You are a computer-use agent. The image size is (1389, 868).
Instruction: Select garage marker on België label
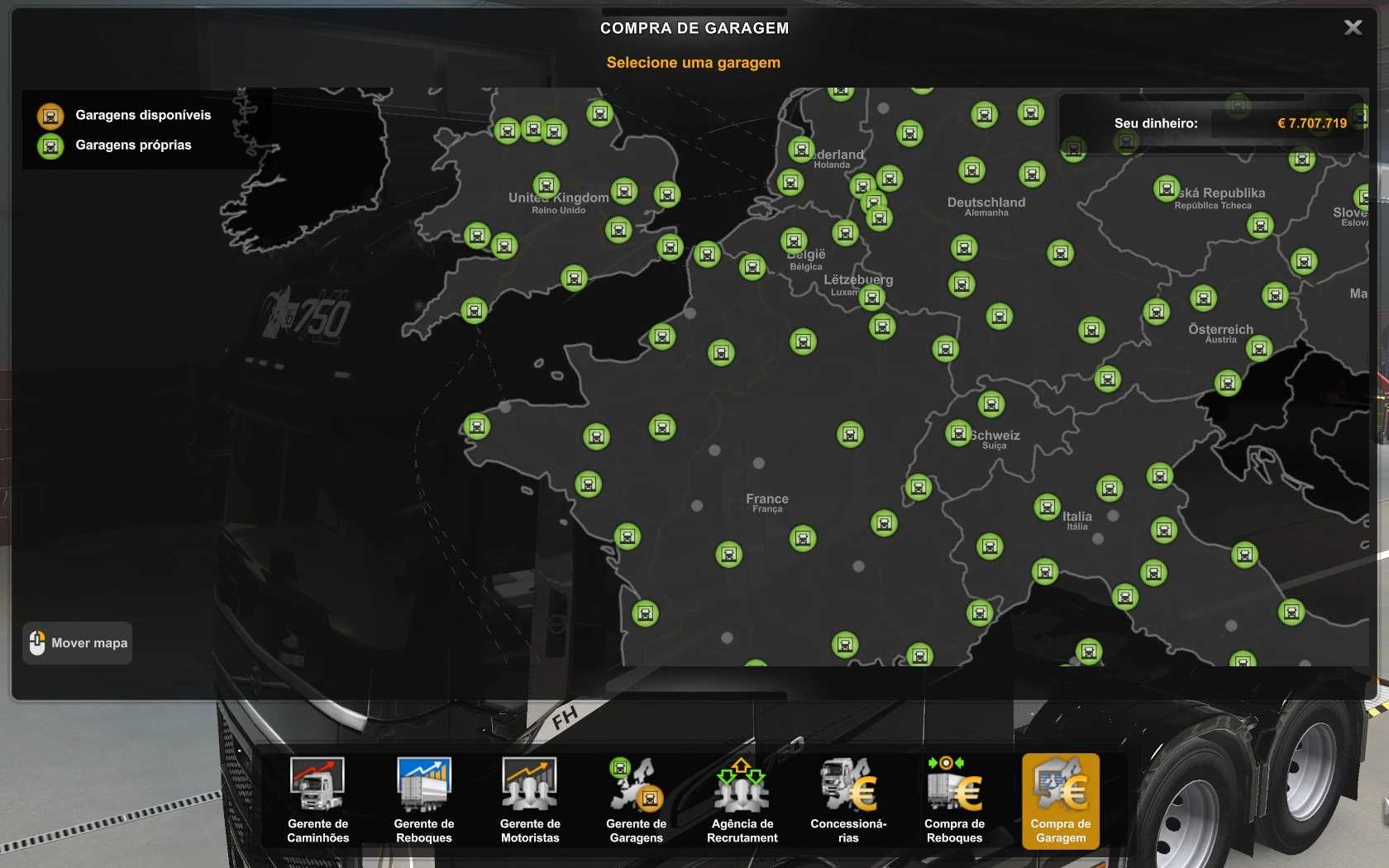click(x=794, y=241)
